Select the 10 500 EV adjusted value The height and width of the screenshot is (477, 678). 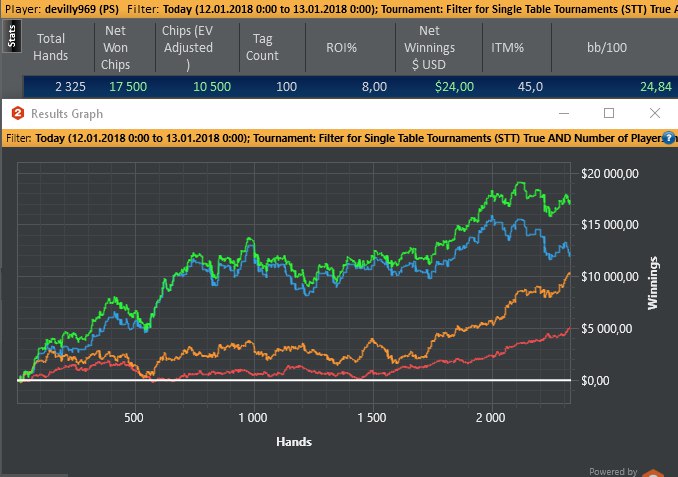[212, 86]
